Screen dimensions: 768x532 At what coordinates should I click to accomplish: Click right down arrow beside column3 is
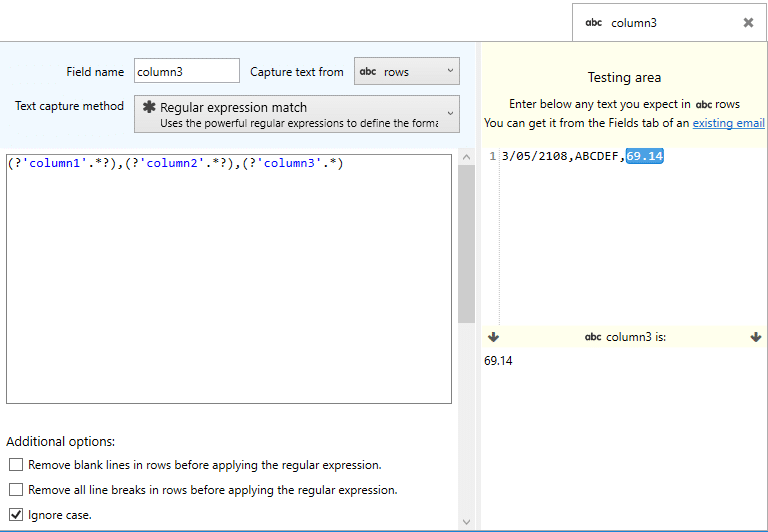(x=756, y=337)
